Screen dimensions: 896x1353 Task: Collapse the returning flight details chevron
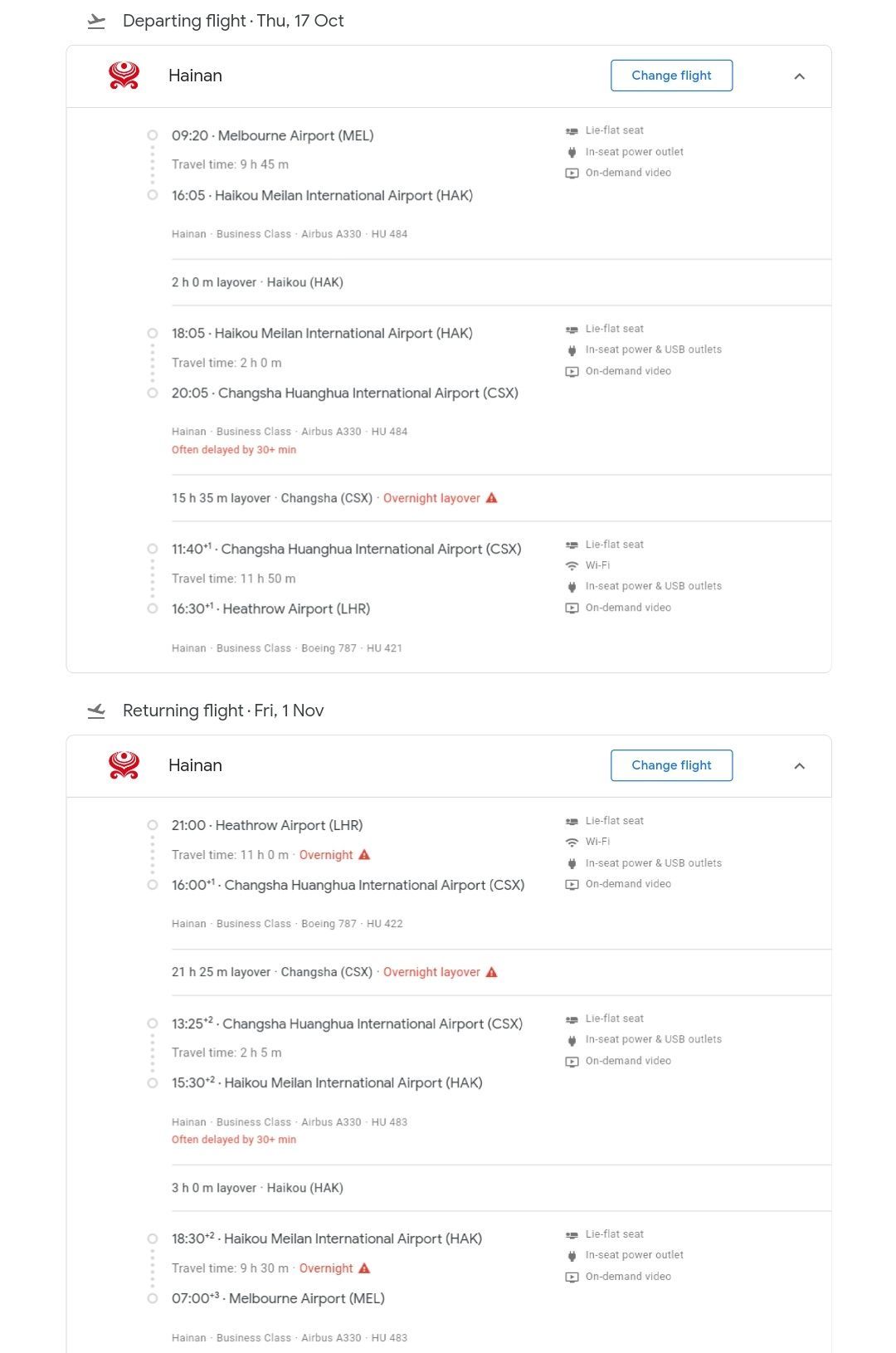(x=800, y=766)
